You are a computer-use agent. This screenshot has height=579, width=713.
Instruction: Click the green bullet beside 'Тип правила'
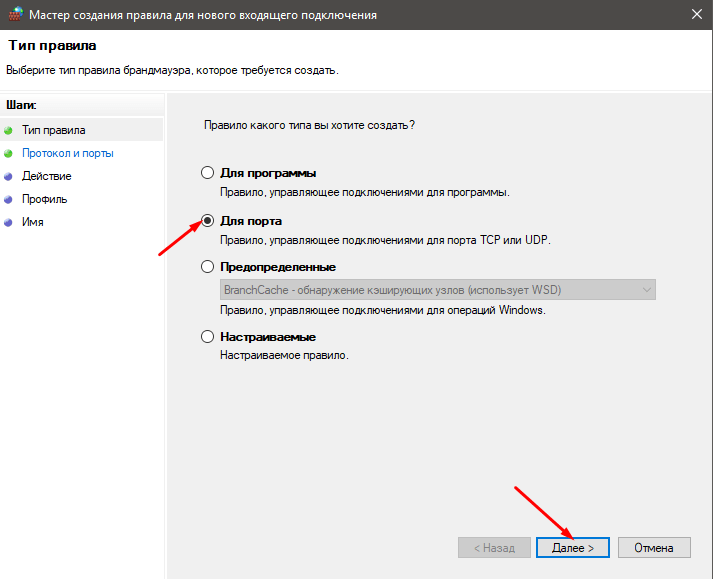[8, 131]
